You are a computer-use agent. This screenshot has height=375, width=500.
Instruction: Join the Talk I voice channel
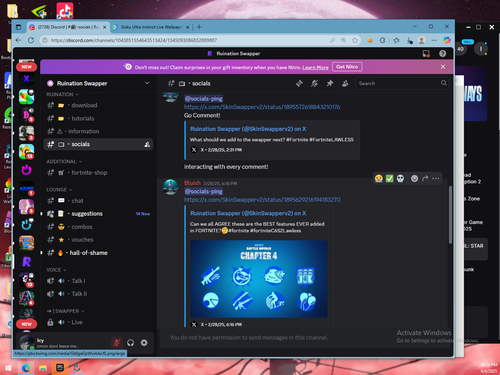98,281
